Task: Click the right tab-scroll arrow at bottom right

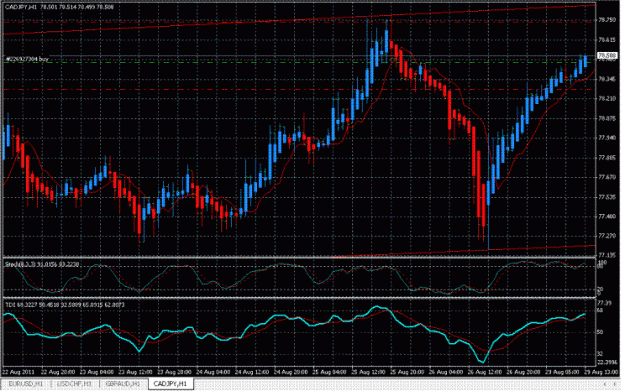Action: 614,384
